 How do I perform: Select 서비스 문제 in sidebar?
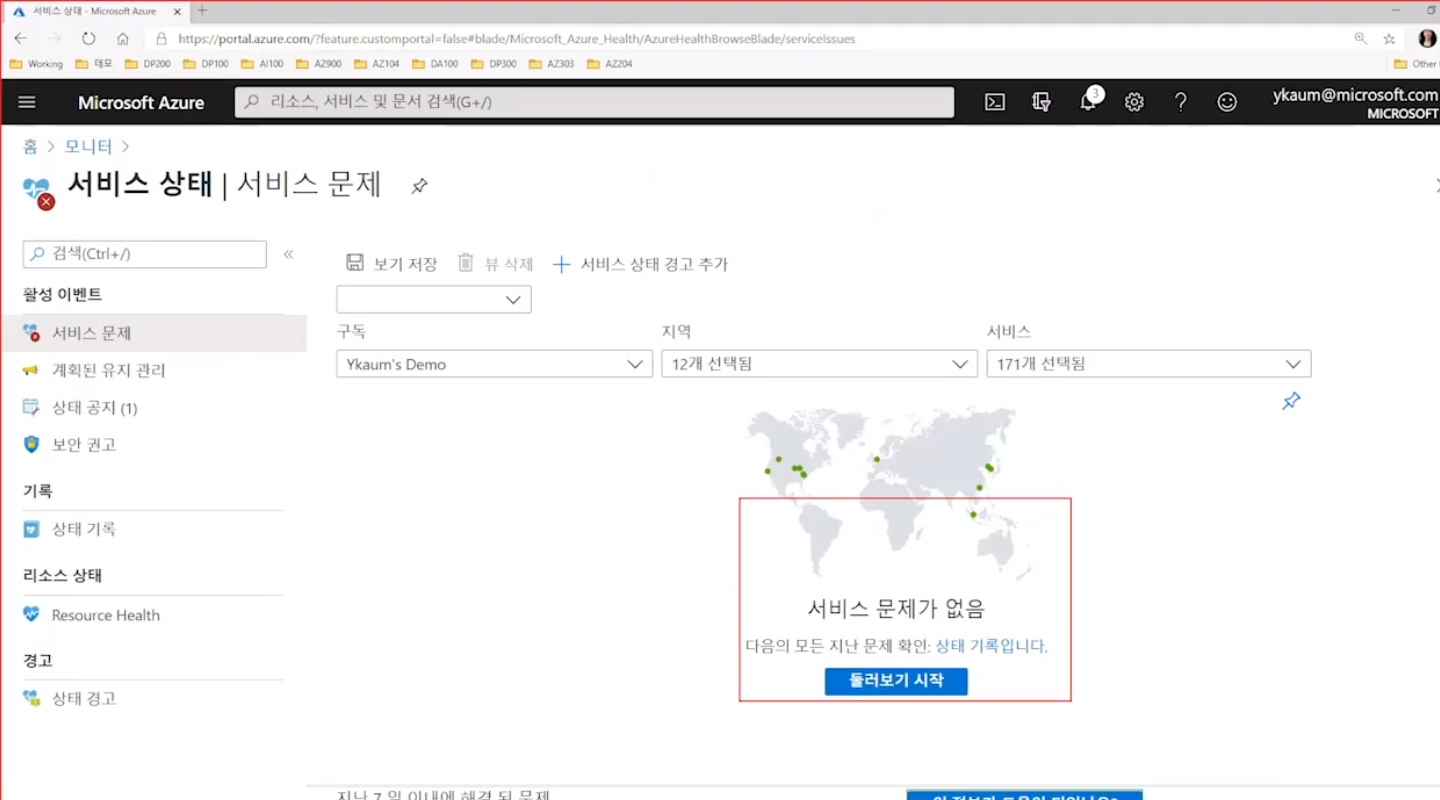tap(154, 333)
